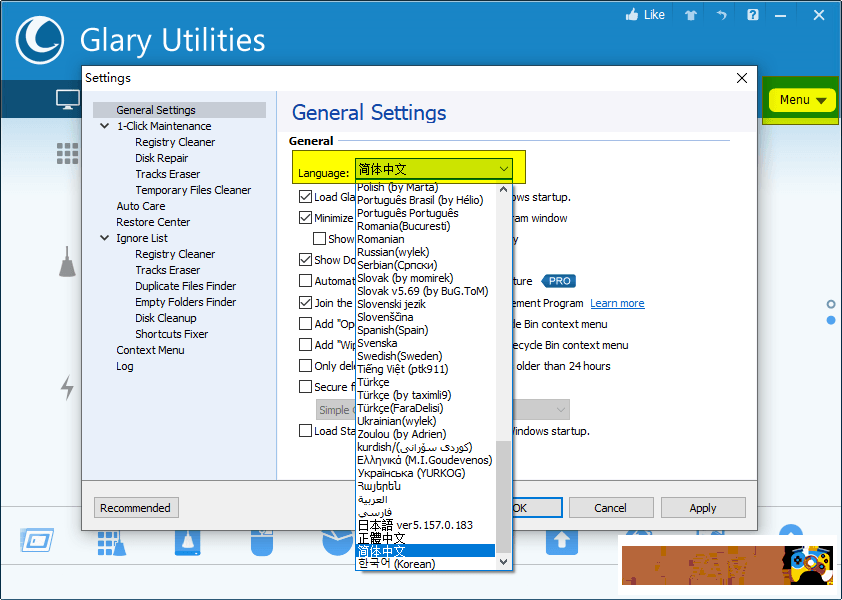Choose 正體中文 in language list

pos(381,538)
